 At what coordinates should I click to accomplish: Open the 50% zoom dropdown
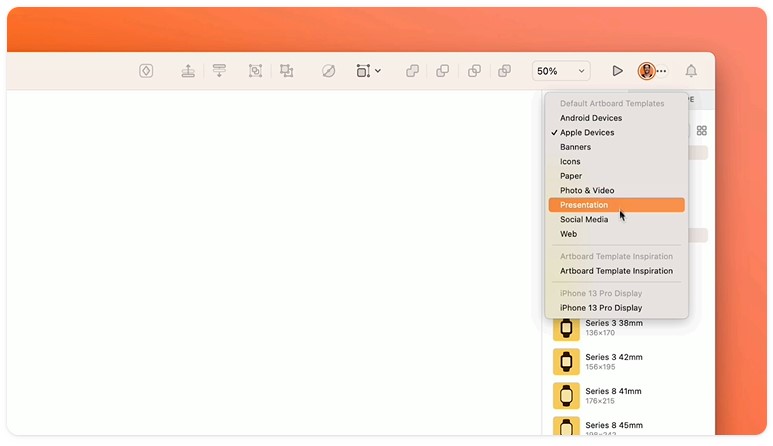pos(561,71)
